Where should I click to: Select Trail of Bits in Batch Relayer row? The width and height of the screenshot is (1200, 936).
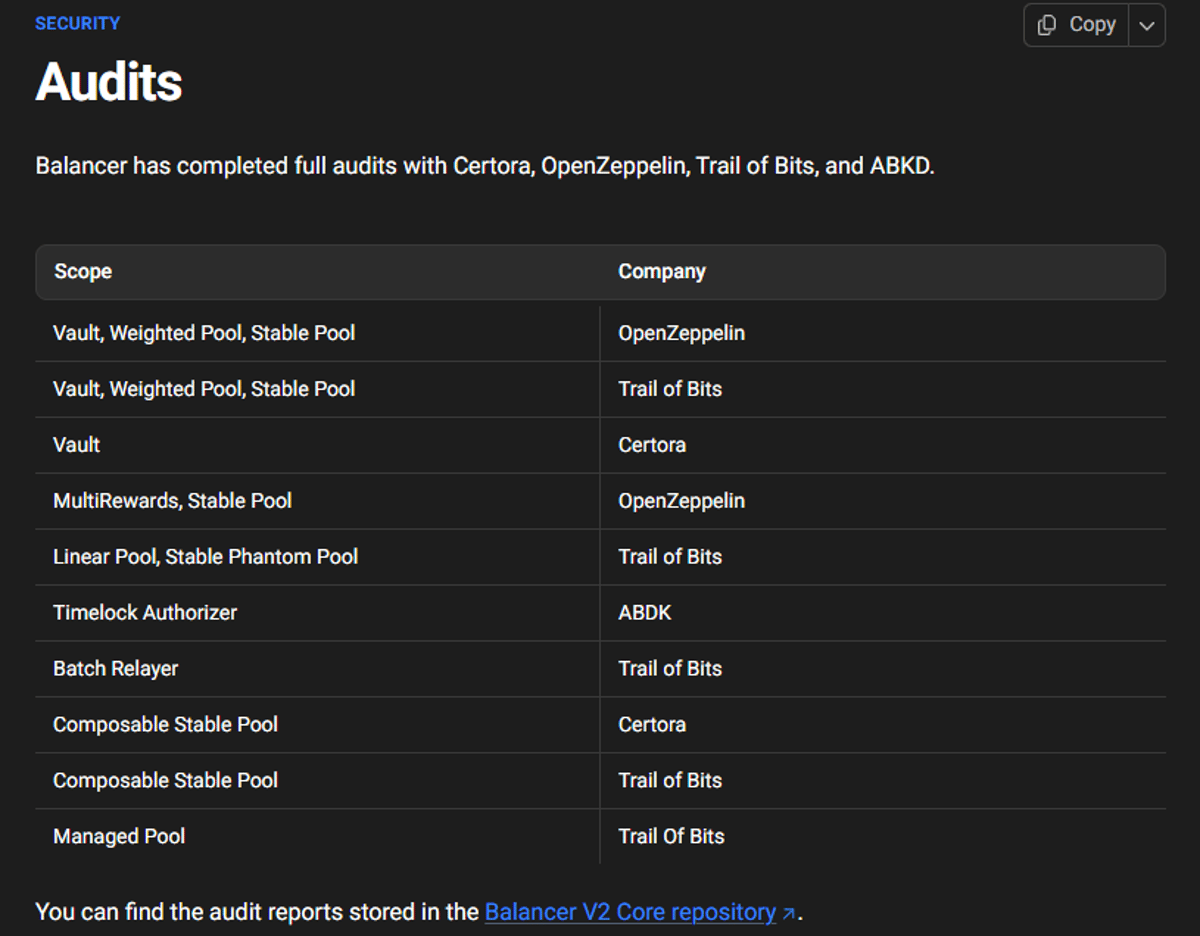click(x=670, y=669)
